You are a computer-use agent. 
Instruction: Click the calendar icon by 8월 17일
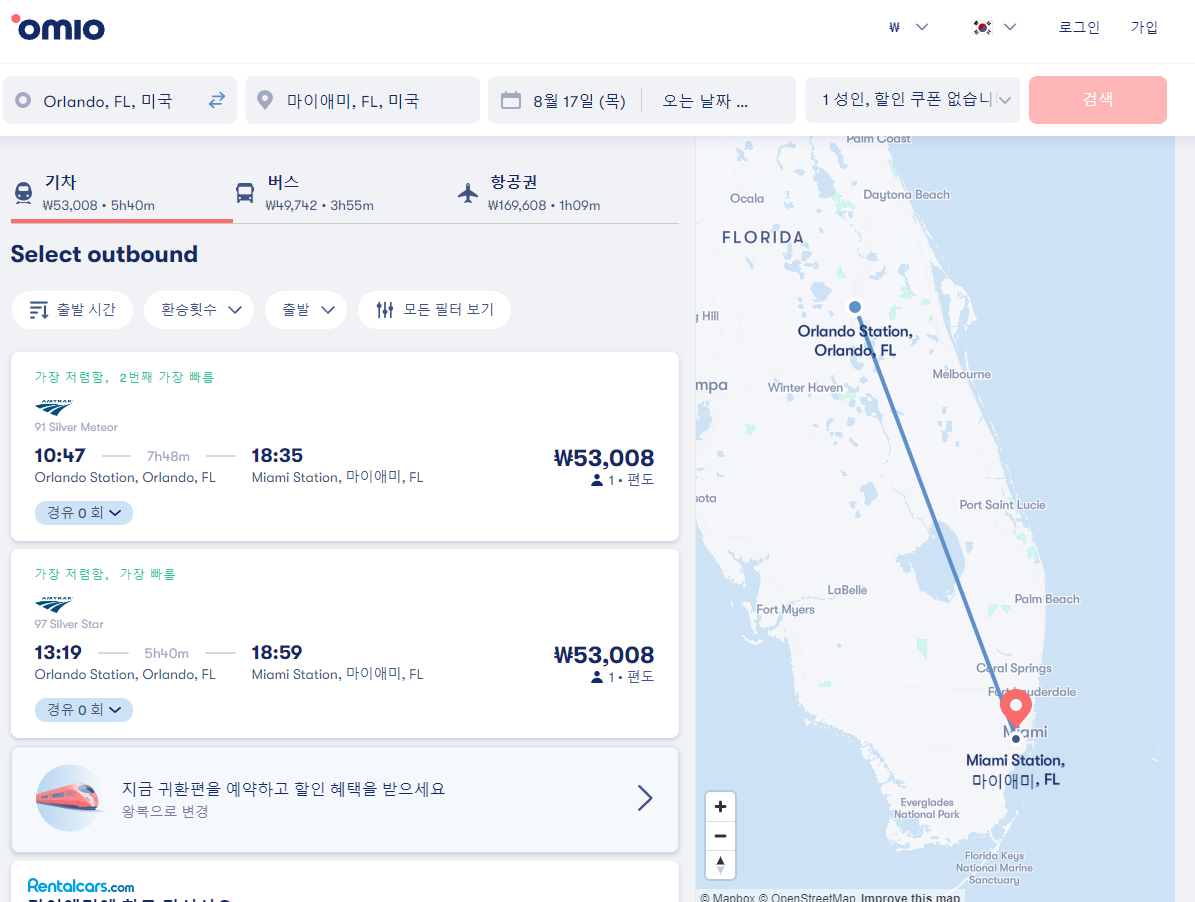pyautogui.click(x=511, y=100)
